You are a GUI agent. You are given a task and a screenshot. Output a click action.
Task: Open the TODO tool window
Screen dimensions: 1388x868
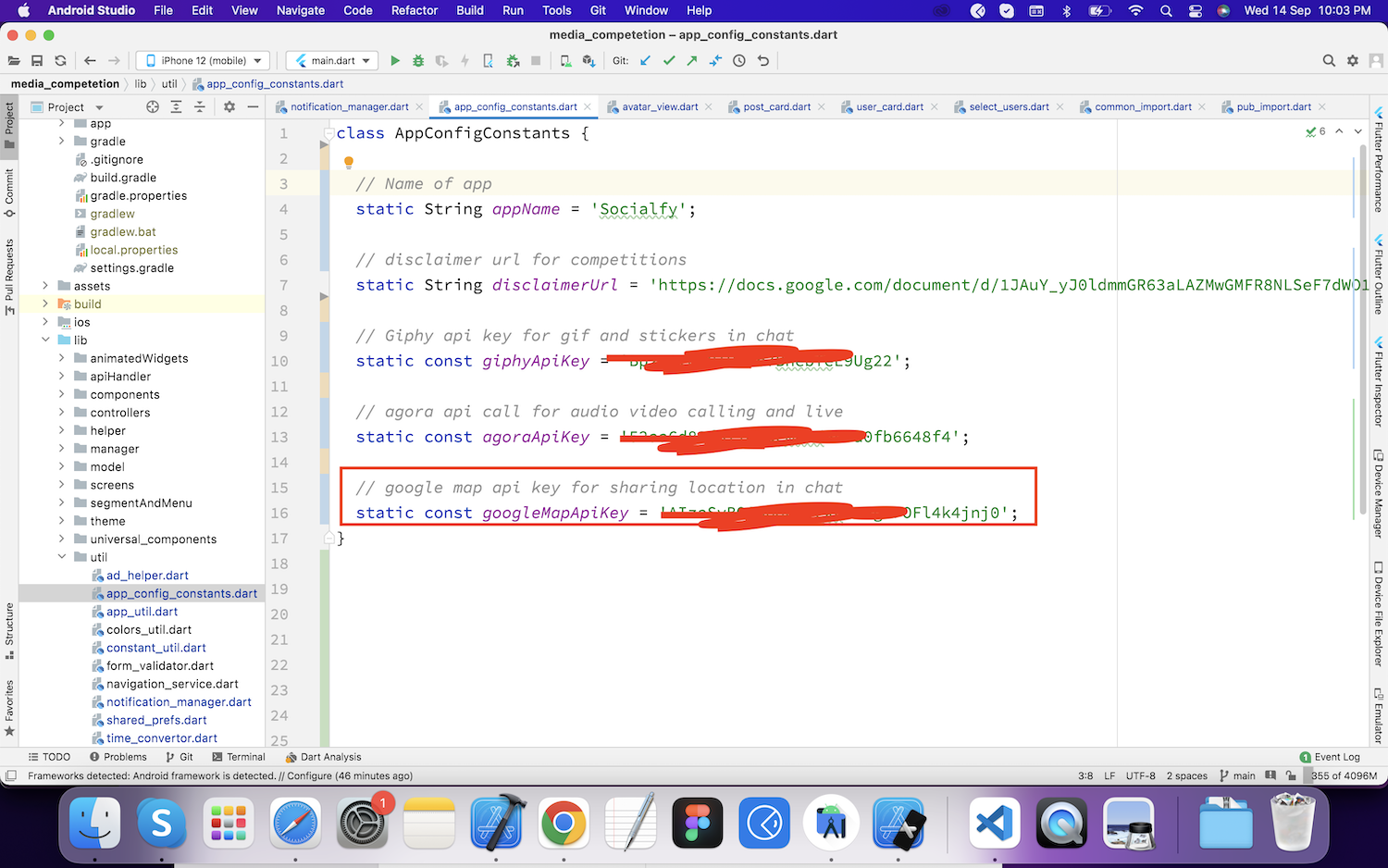(49, 757)
